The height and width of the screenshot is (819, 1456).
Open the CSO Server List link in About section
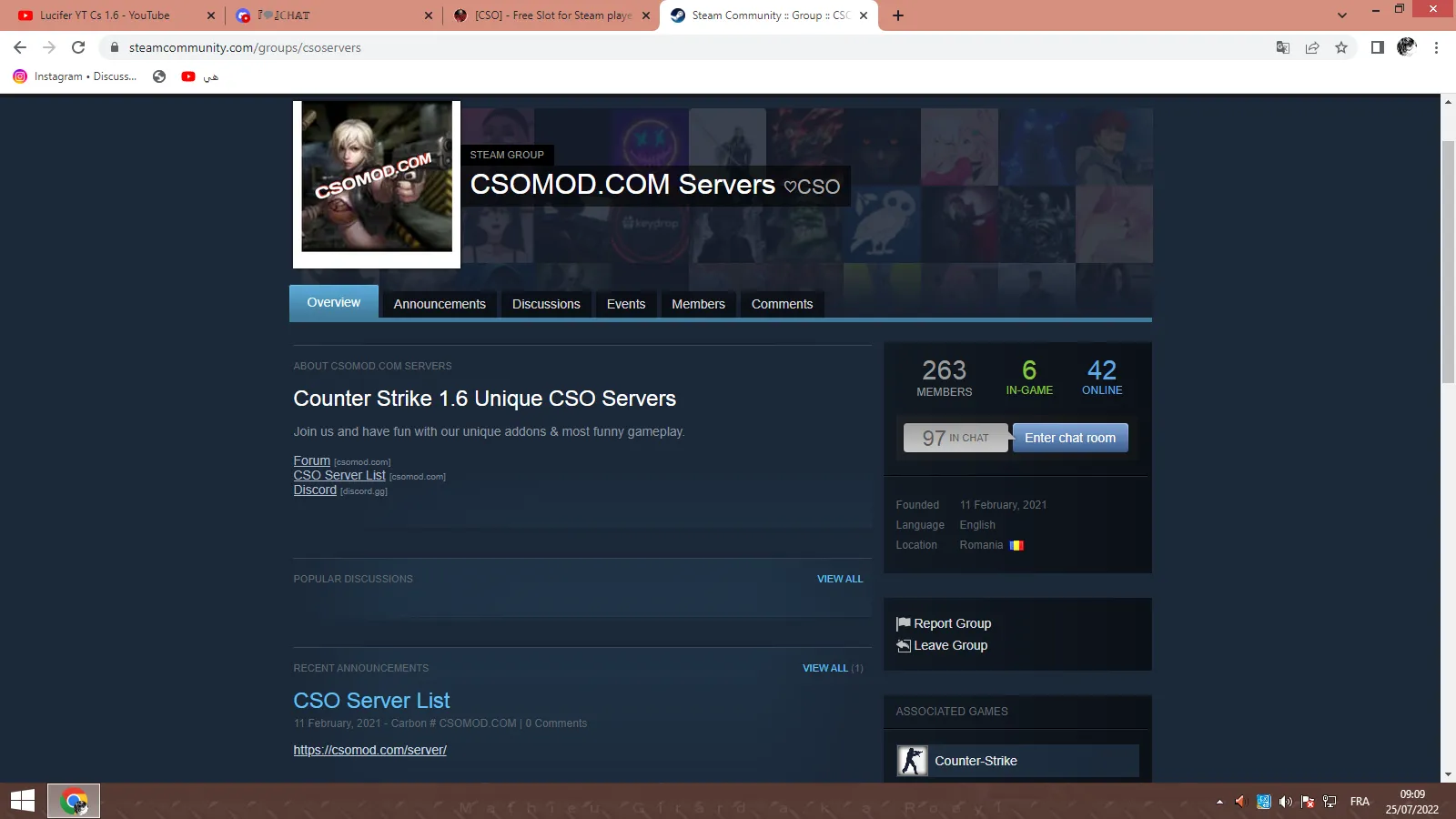[x=339, y=475]
